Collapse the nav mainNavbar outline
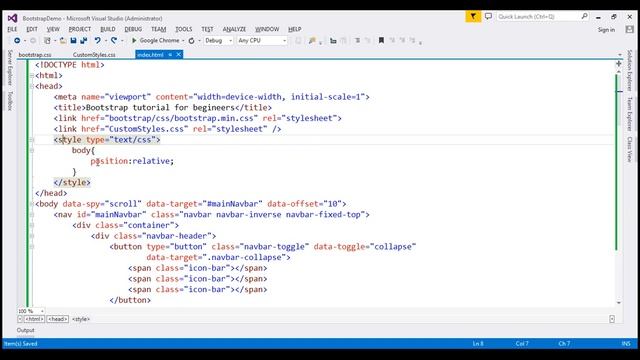This screenshot has width=640, height=360. (x=32, y=214)
